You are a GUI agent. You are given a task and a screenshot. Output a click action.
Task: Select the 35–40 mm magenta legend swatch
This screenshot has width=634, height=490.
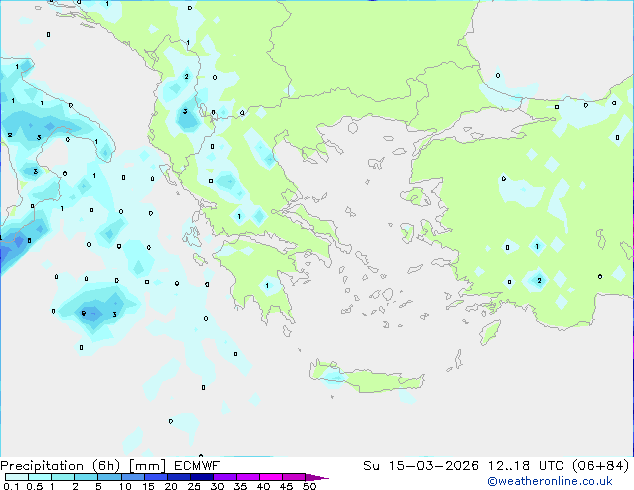click(248, 477)
